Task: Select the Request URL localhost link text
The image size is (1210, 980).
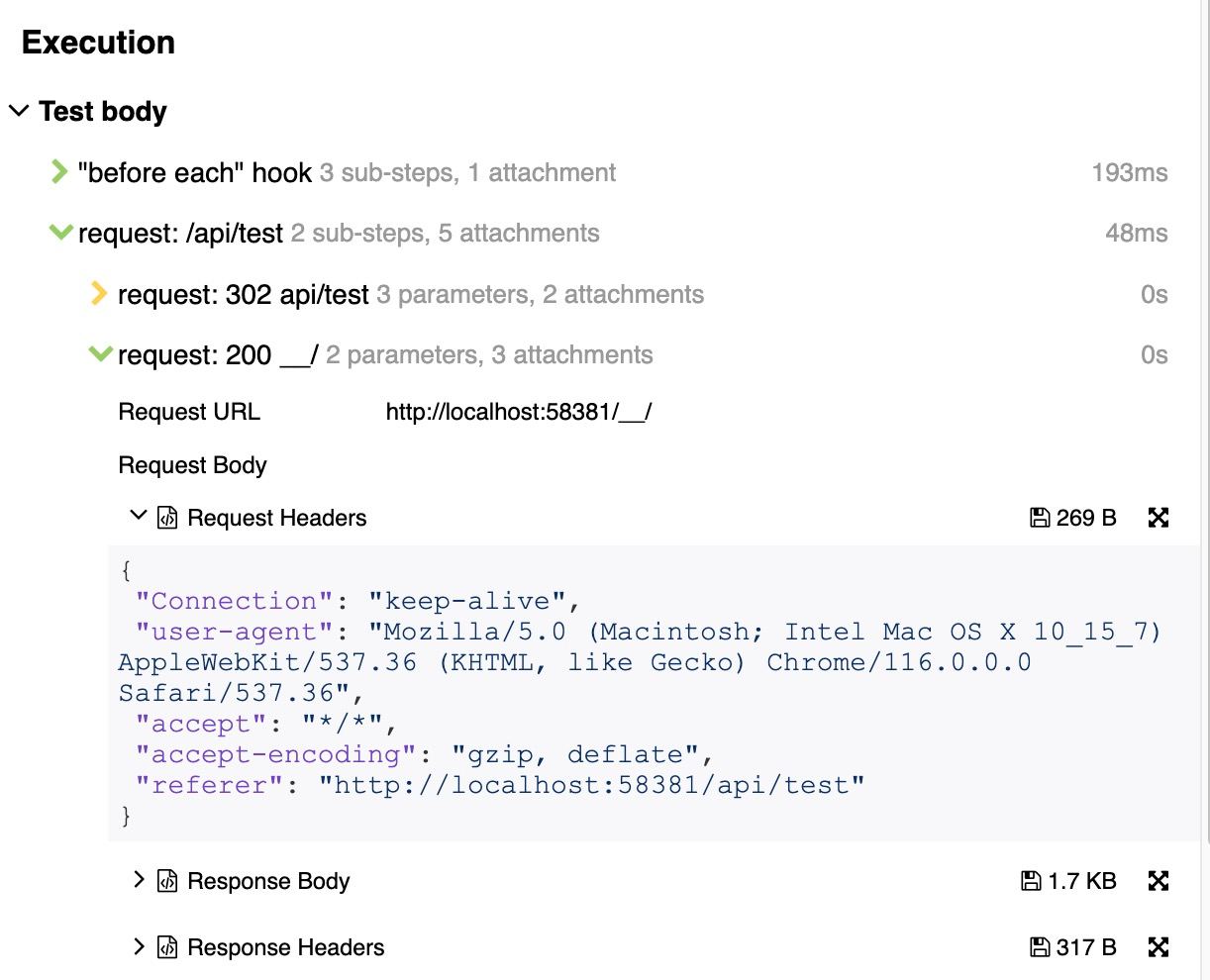Action: [x=519, y=412]
